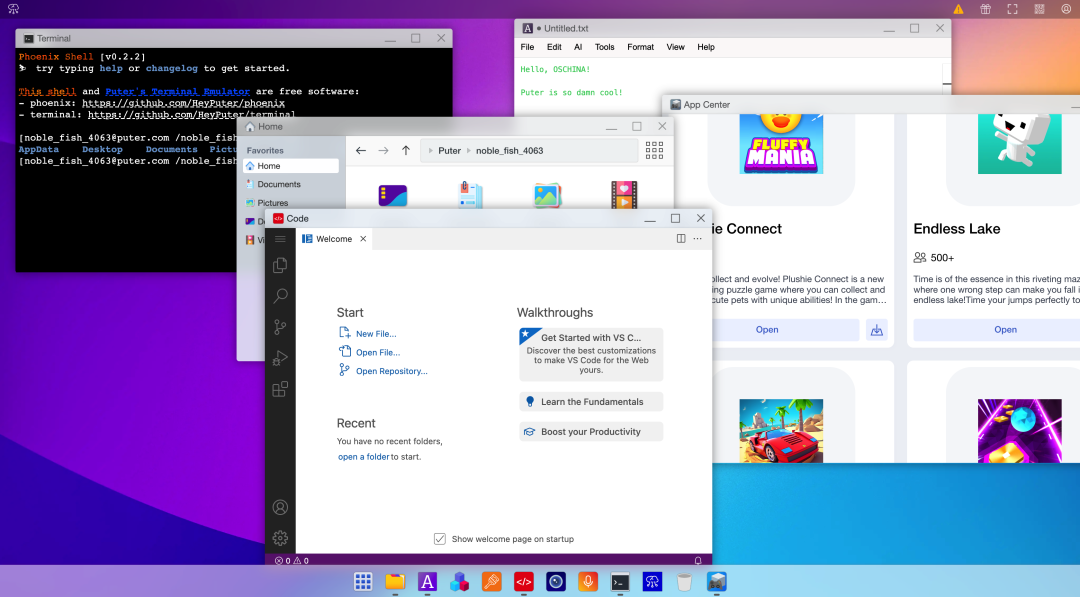Click the Open Repository... link
This screenshot has height=597, width=1080.
(x=391, y=371)
